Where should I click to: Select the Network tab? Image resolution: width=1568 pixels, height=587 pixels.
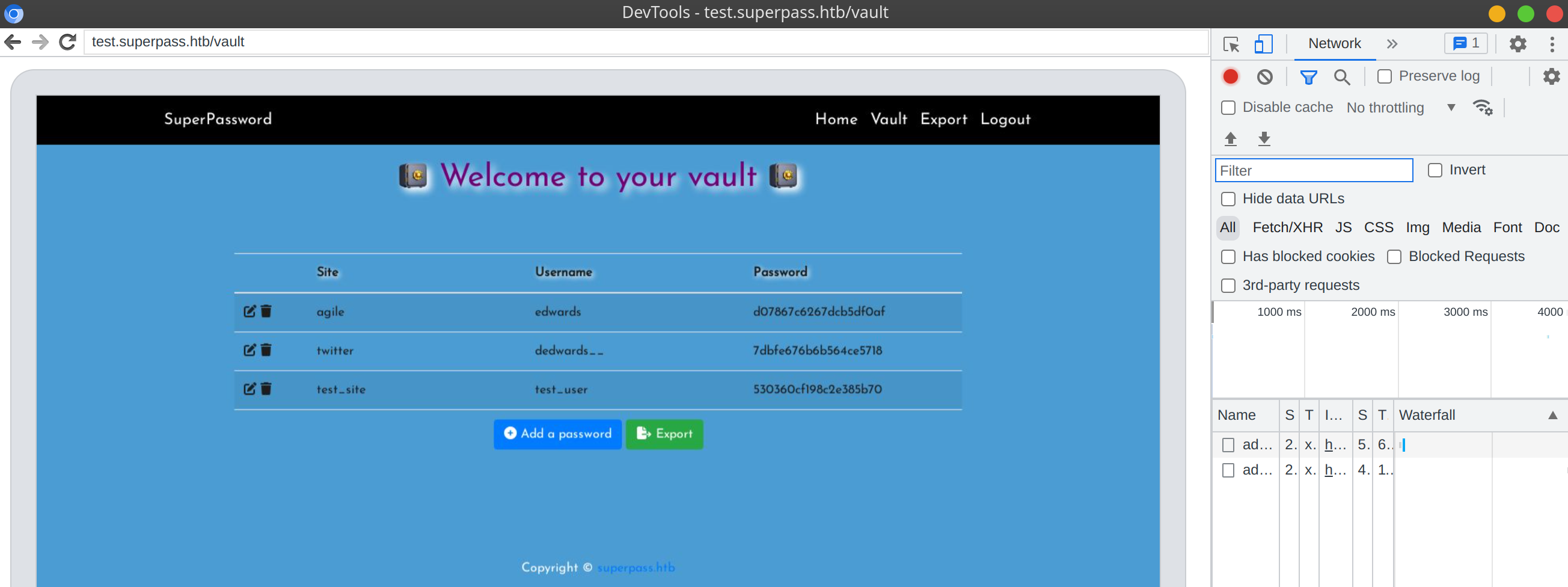pyautogui.click(x=1334, y=44)
